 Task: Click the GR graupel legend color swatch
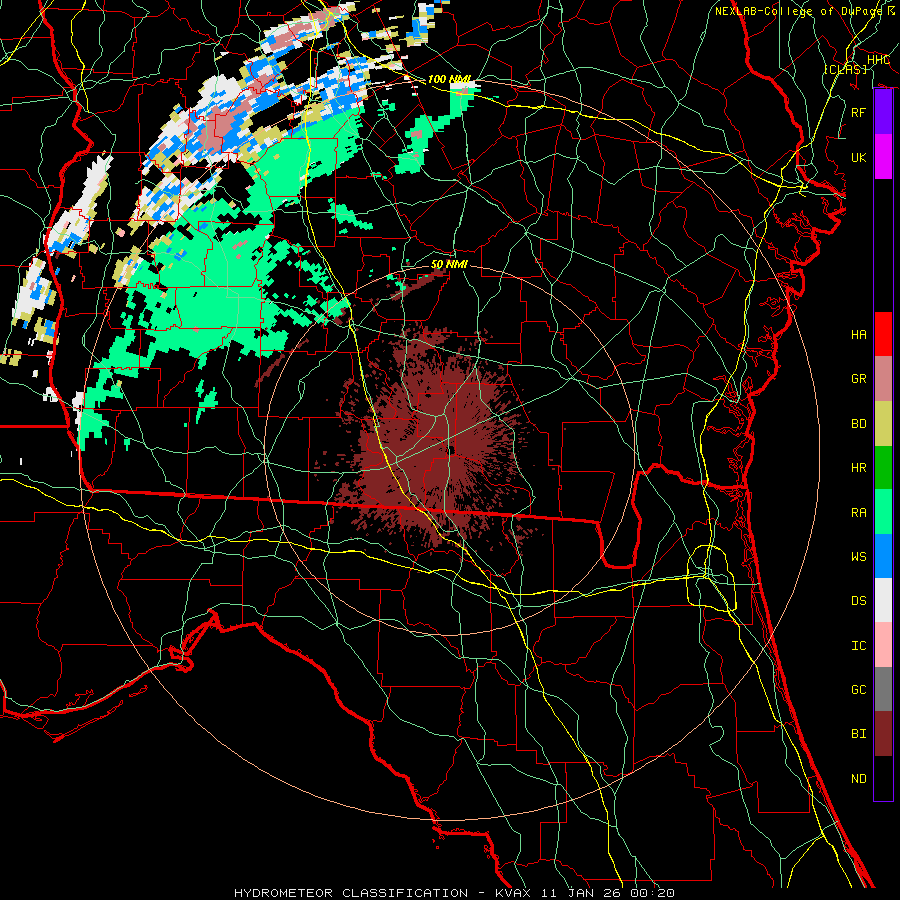(883, 378)
